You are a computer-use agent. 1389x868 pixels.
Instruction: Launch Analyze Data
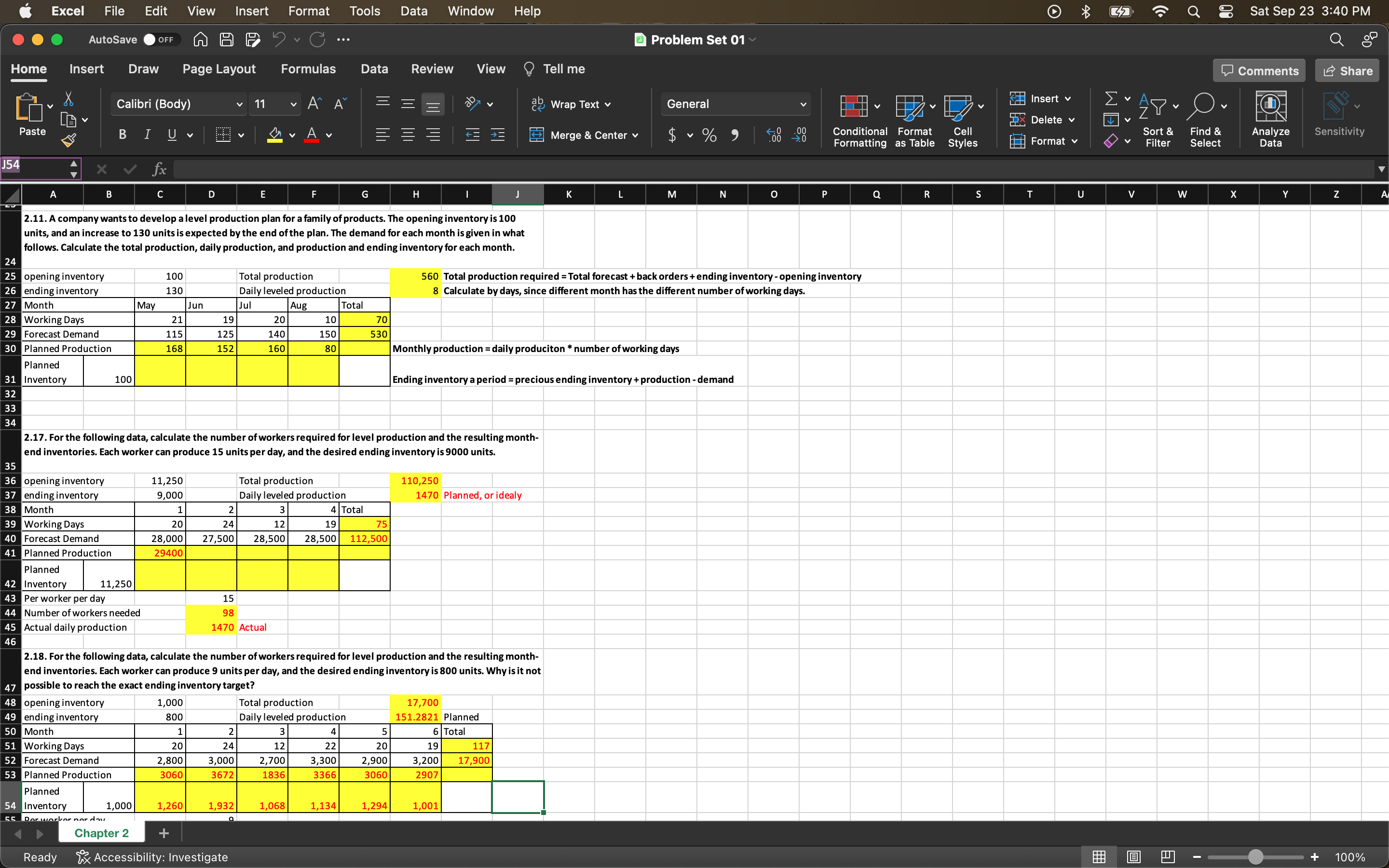click(x=1271, y=119)
